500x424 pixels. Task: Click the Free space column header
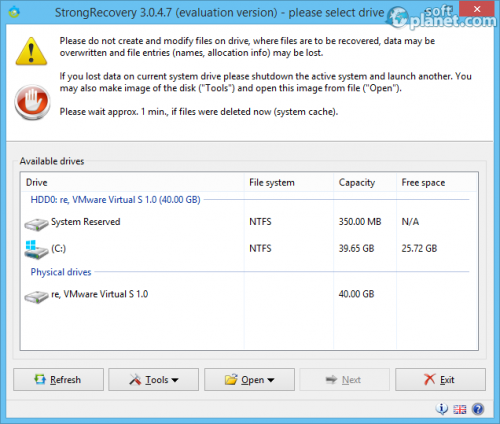pos(437,183)
